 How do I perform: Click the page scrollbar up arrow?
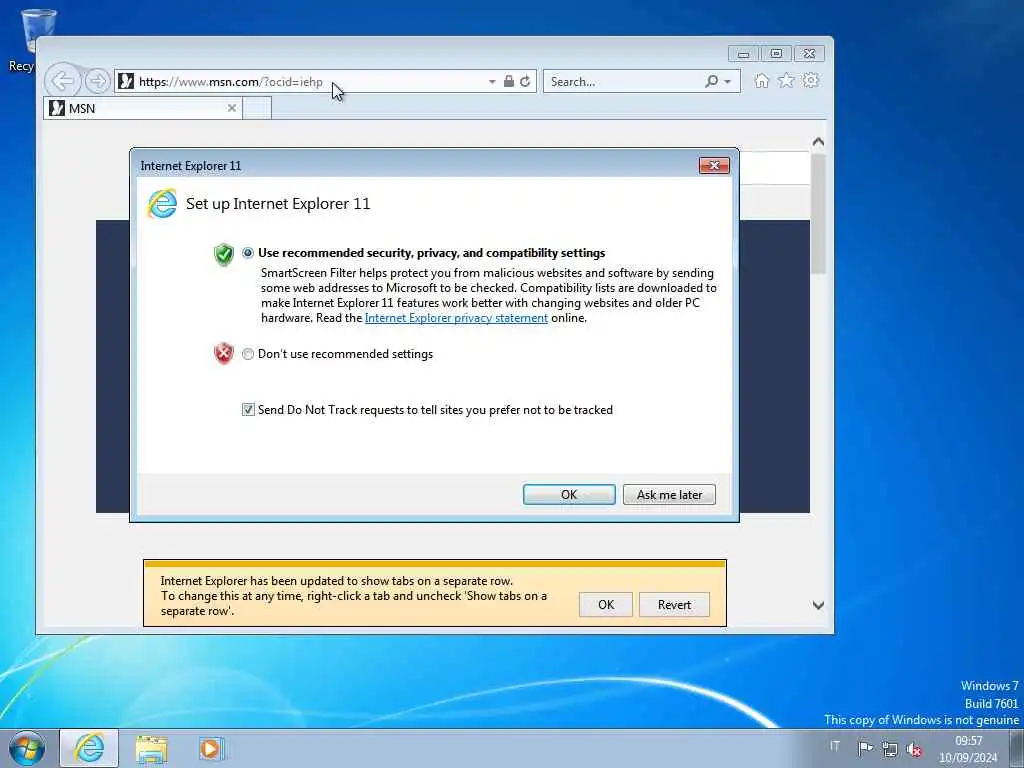point(818,142)
